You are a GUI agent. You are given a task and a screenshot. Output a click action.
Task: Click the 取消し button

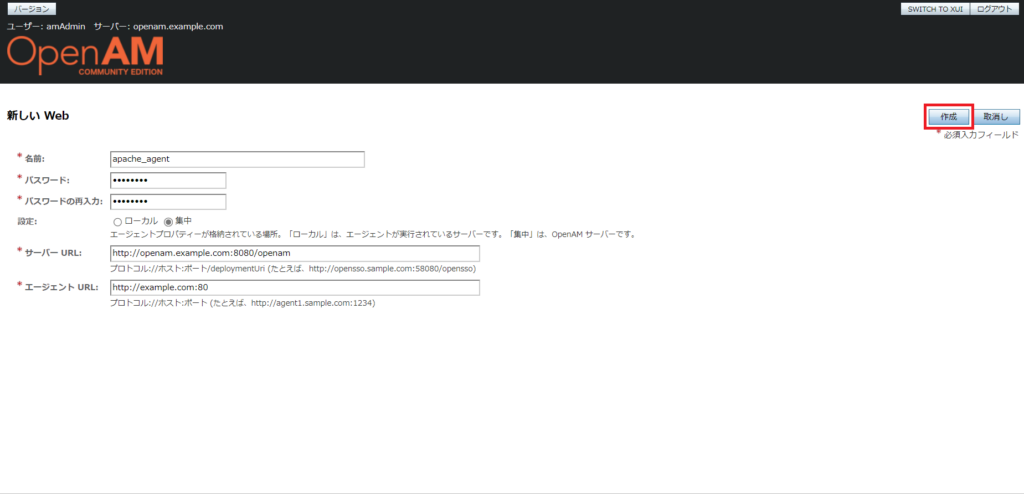click(x=997, y=117)
